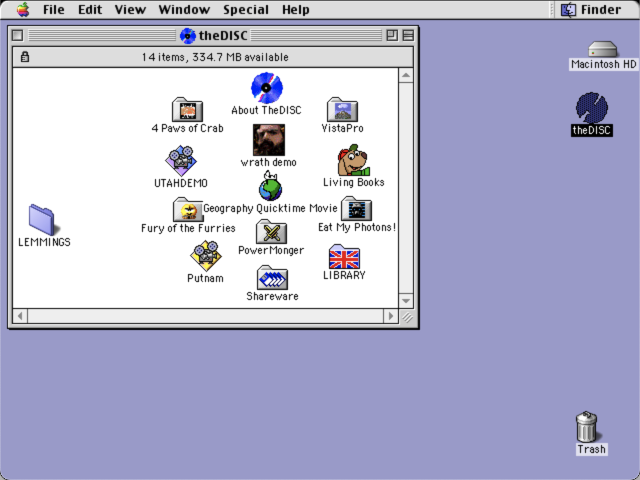The width and height of the screenshot is (640, 480).
Task: Click 'theDISC' title bar text
Action: [x=223, y=36]
